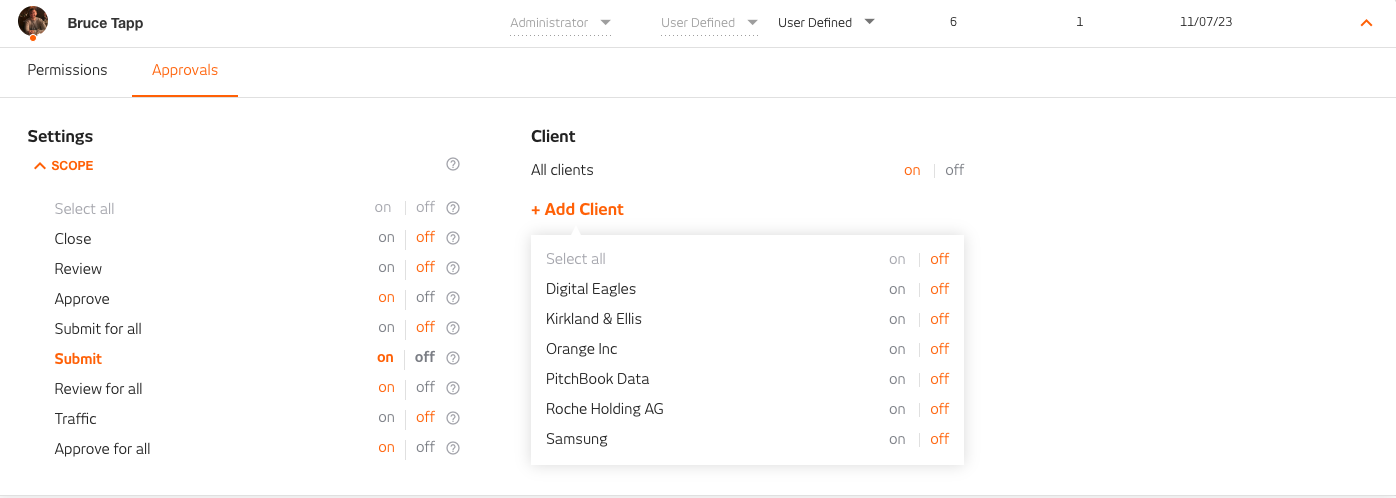Turn on the Close scope setting
The height and width of the screenshot is (498, 1396).
tap(386, 238)
